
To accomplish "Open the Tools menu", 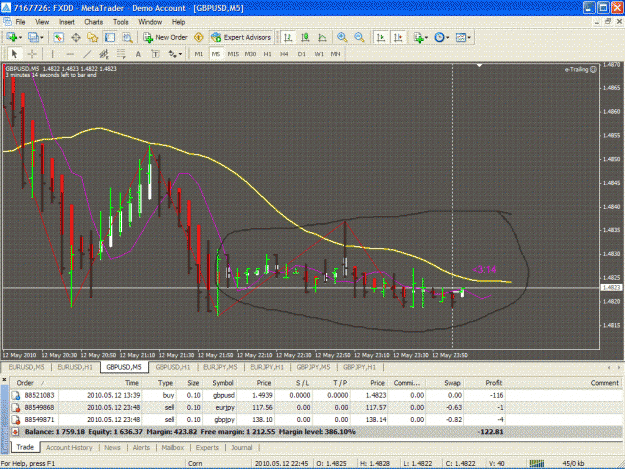I will click(x=120, y=22).
